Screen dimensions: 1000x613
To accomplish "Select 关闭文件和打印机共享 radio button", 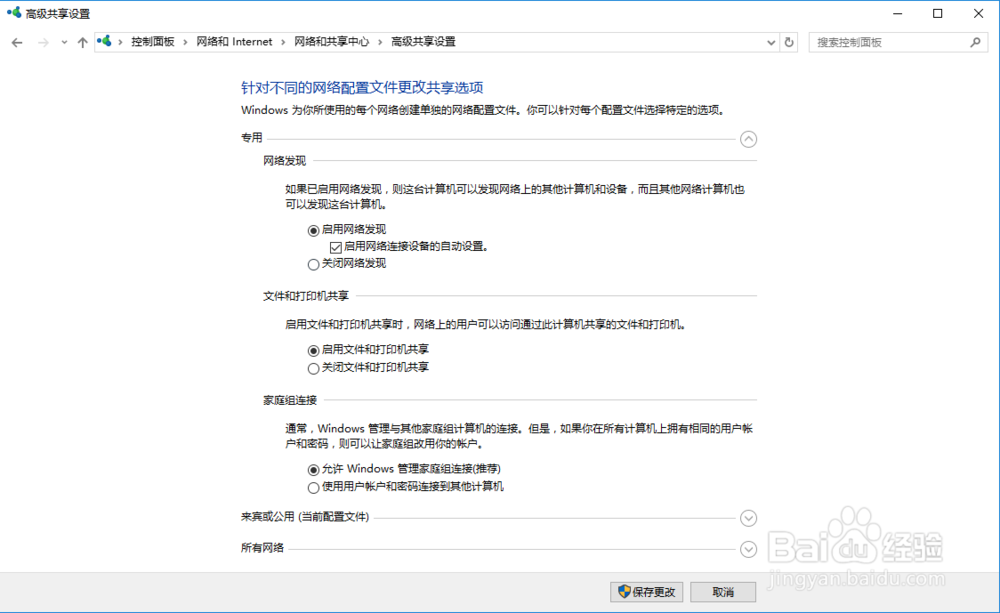I will [314, 369].
